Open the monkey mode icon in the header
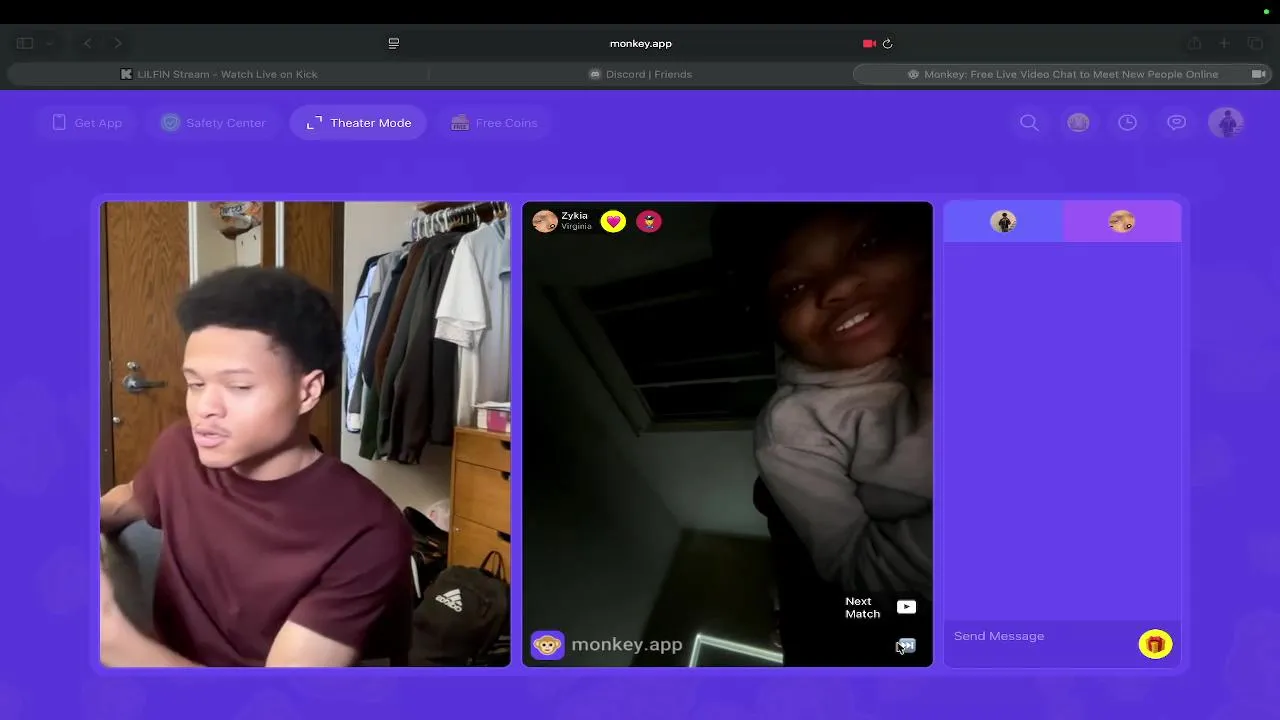The height and width of the screenshot is (720, 1280). click(x=1078, y=123)
